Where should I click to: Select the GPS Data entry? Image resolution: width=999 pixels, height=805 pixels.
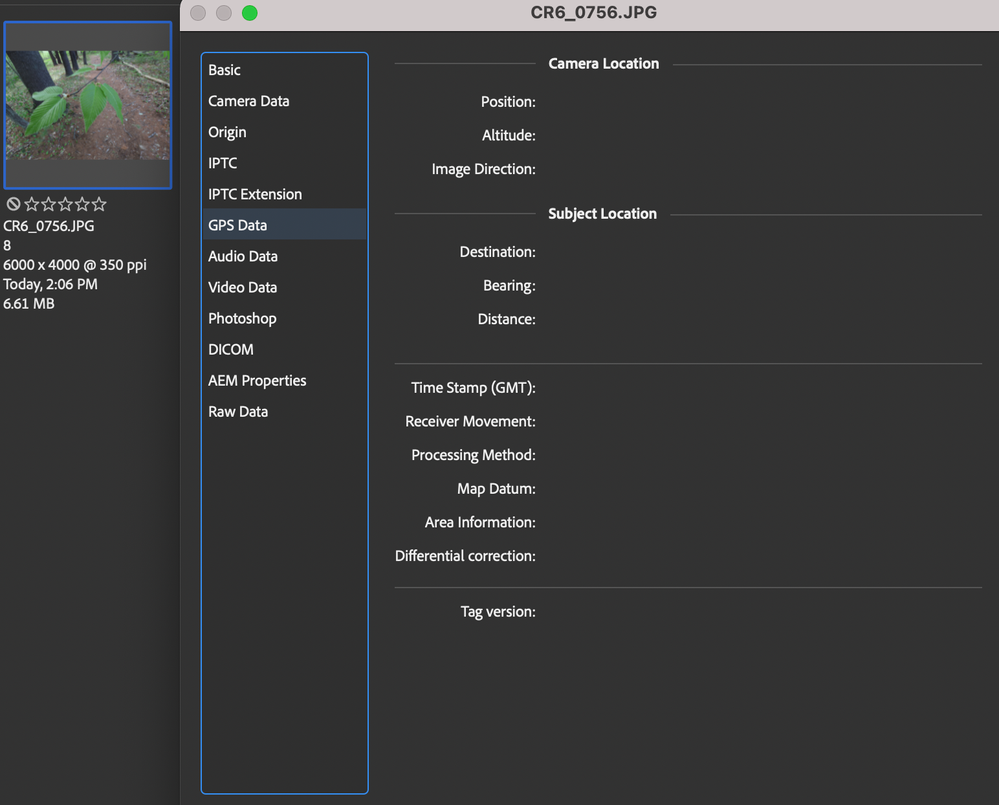pos(237,225)
